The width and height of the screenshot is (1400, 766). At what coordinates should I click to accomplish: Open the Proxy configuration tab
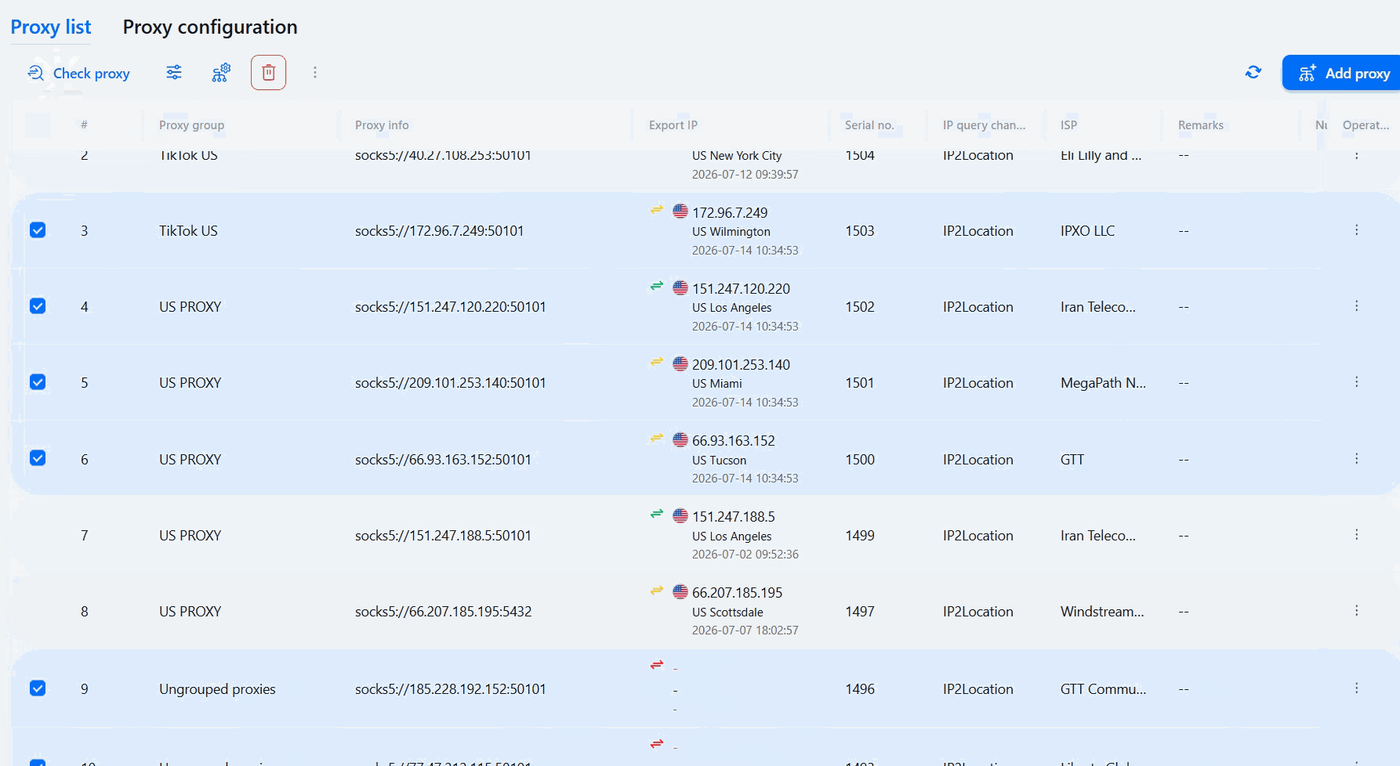click(210, 27)
